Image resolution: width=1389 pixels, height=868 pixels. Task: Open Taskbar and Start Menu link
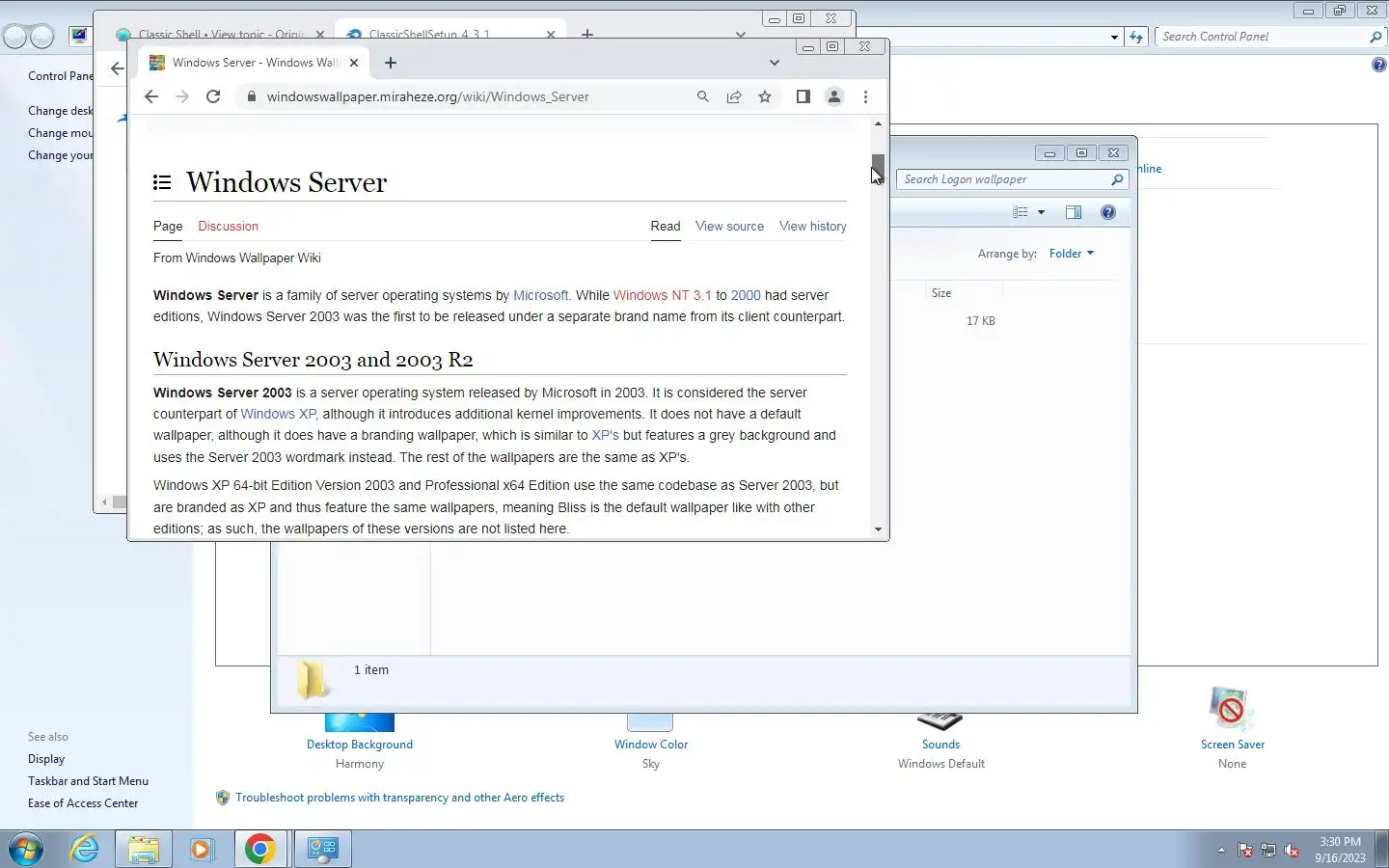coord(88,781)
